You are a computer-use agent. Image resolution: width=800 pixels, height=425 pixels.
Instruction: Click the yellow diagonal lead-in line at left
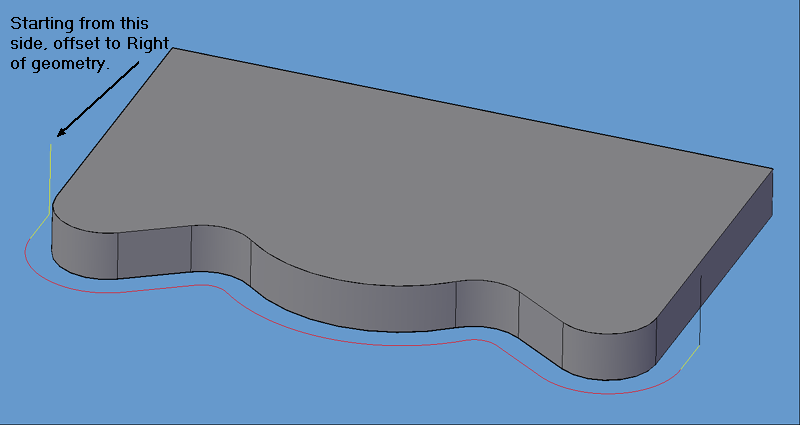39,226
